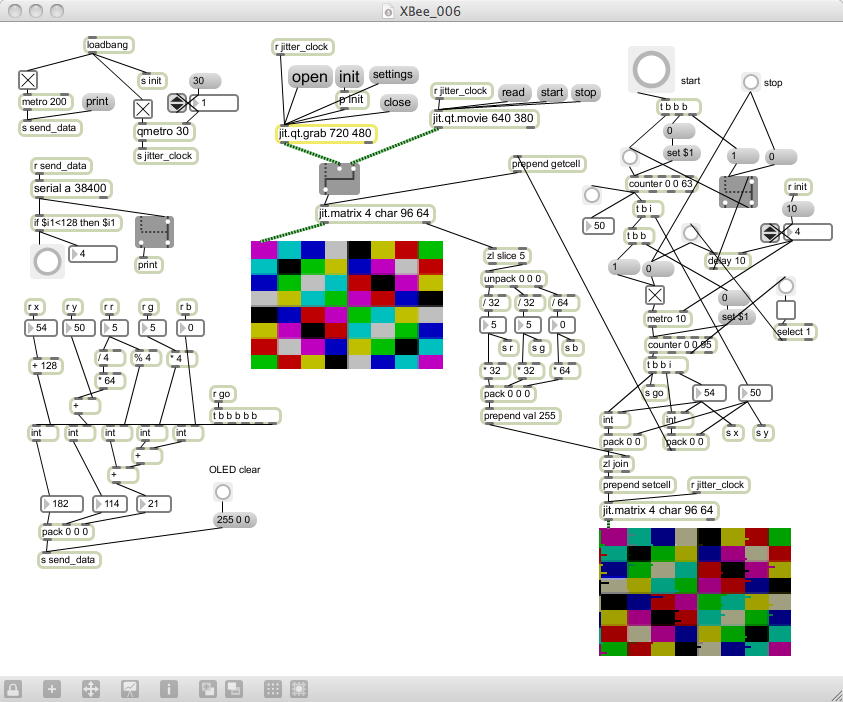
Task: Click the number box showing 21
Action: (154, 504)
